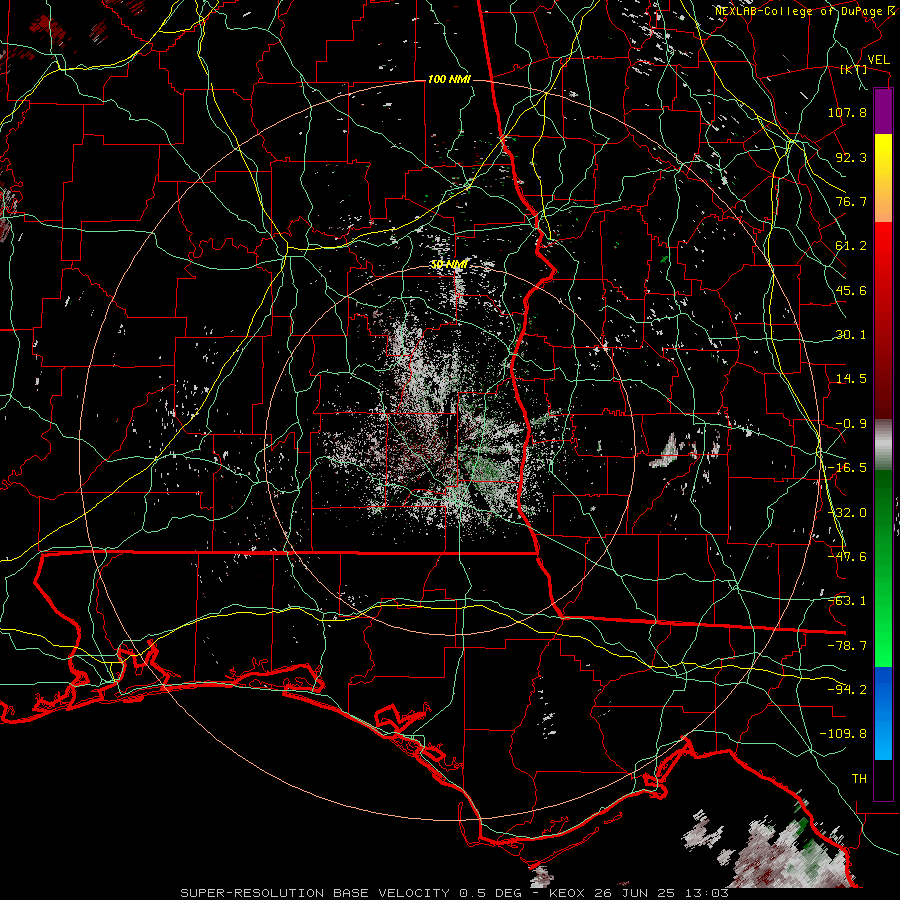Click the Super-Resolution Base Velocity KEOX caption
900x900 pixels.
(455, 893)
